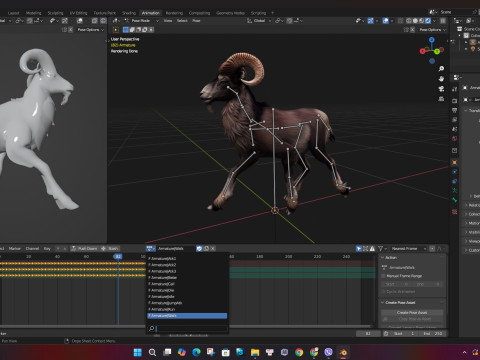
Task: Open Pose Options dropdown in main viewport
Action: click(x=432, y=30)
